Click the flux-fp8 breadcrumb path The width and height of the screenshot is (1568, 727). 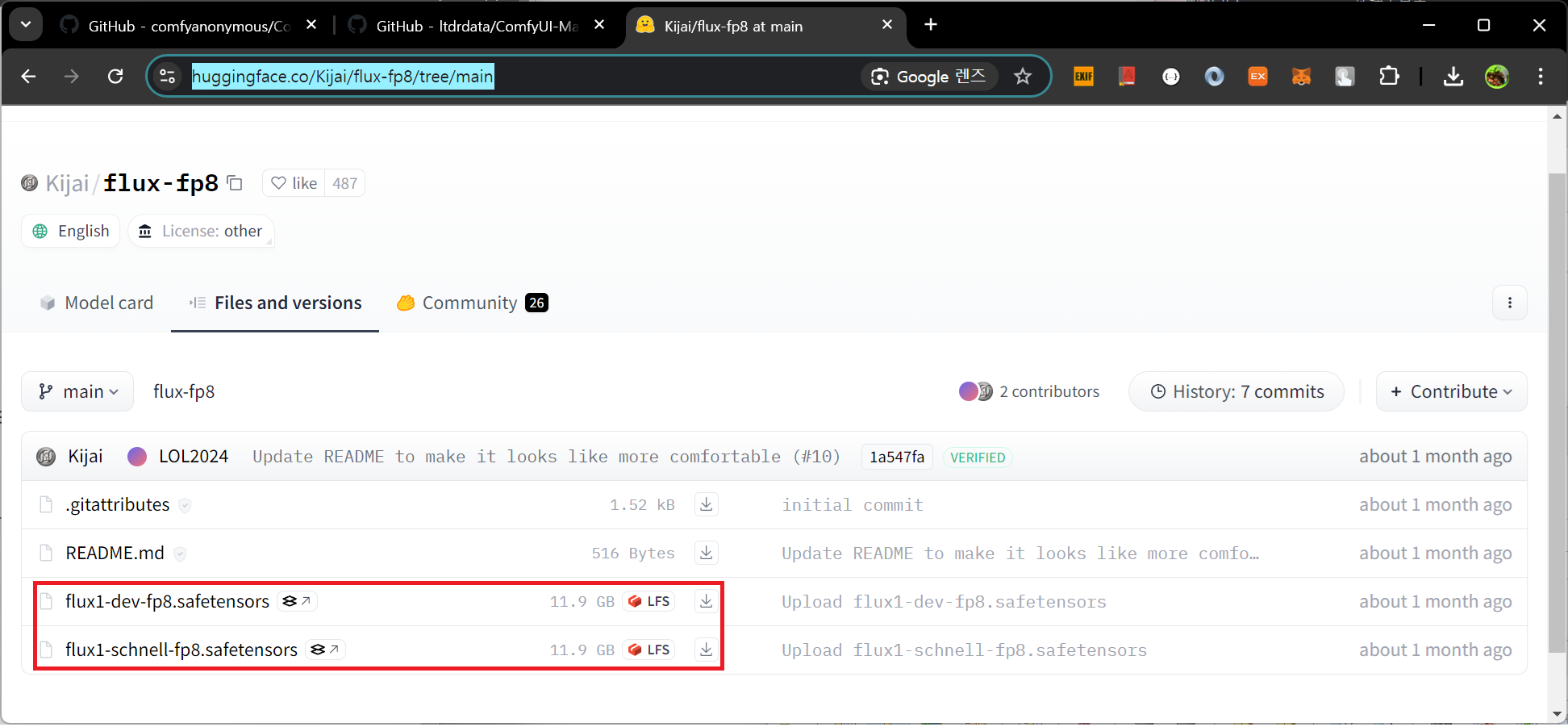[184, 391]
